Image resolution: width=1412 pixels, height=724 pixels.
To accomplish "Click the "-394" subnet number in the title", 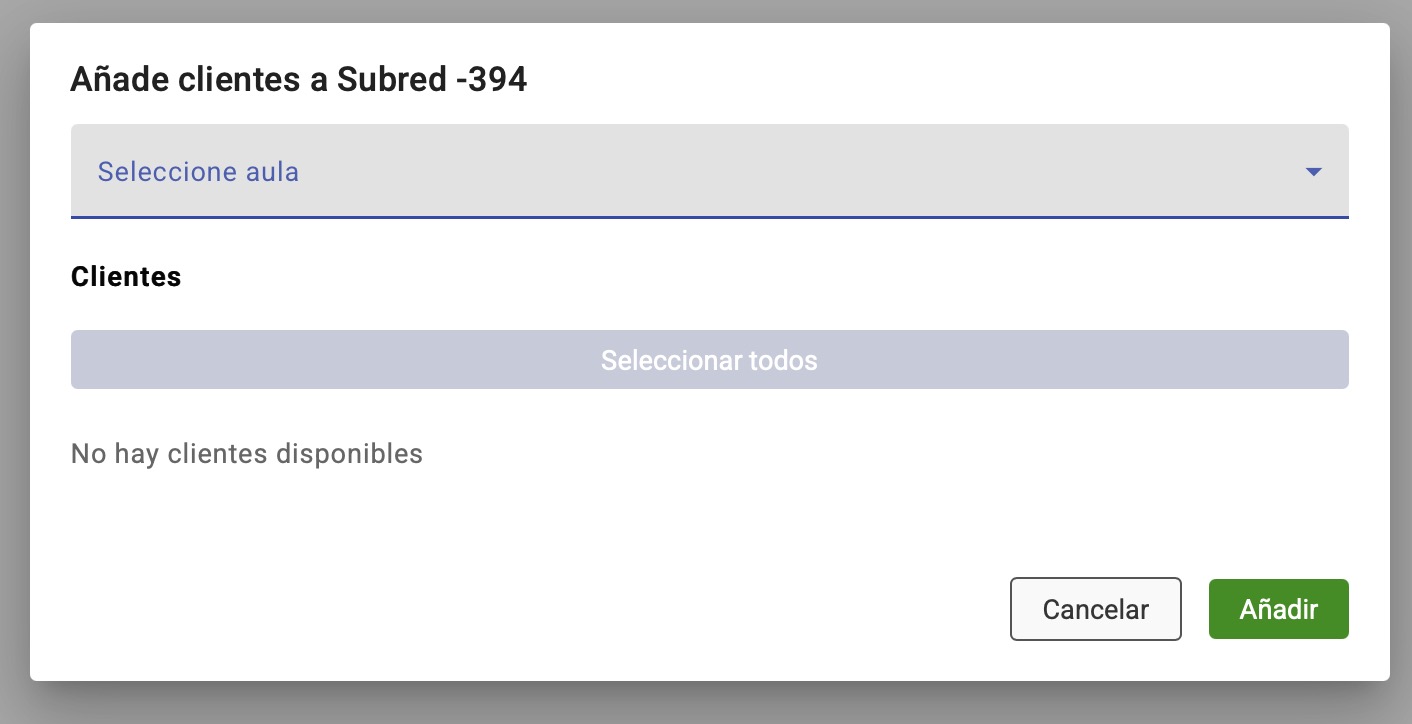I will click(490, 80).
